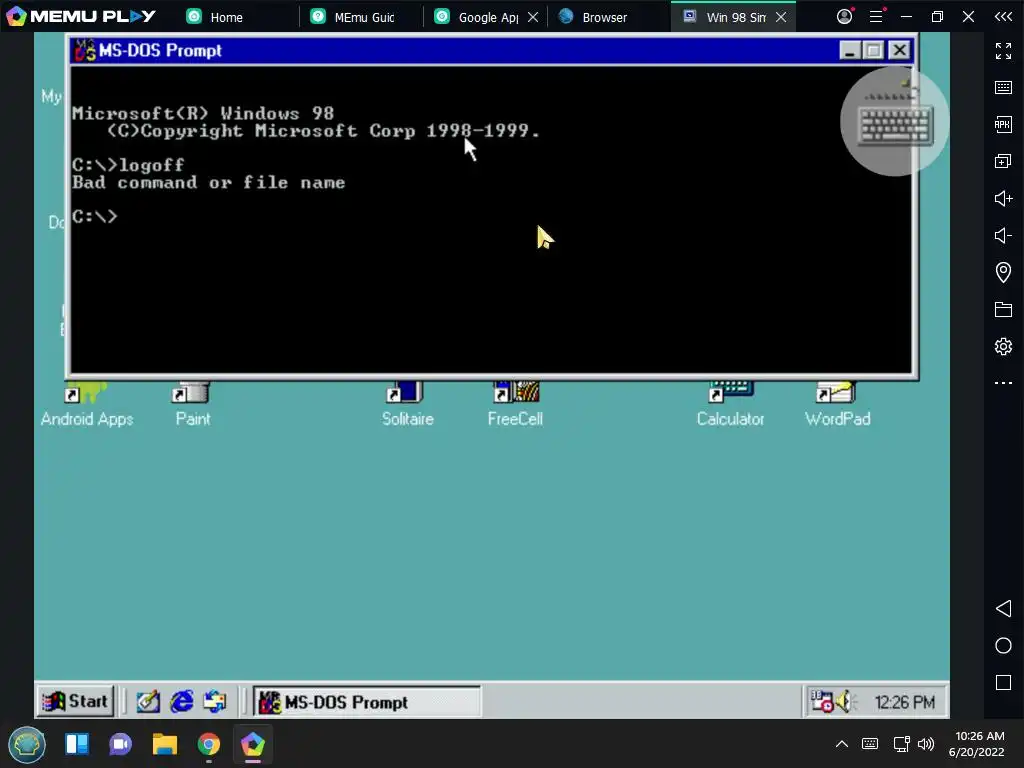Increase volume with the speaker plus icon
The height and width of the screenshot is (768, 1024).
[x=1003, y=198]
